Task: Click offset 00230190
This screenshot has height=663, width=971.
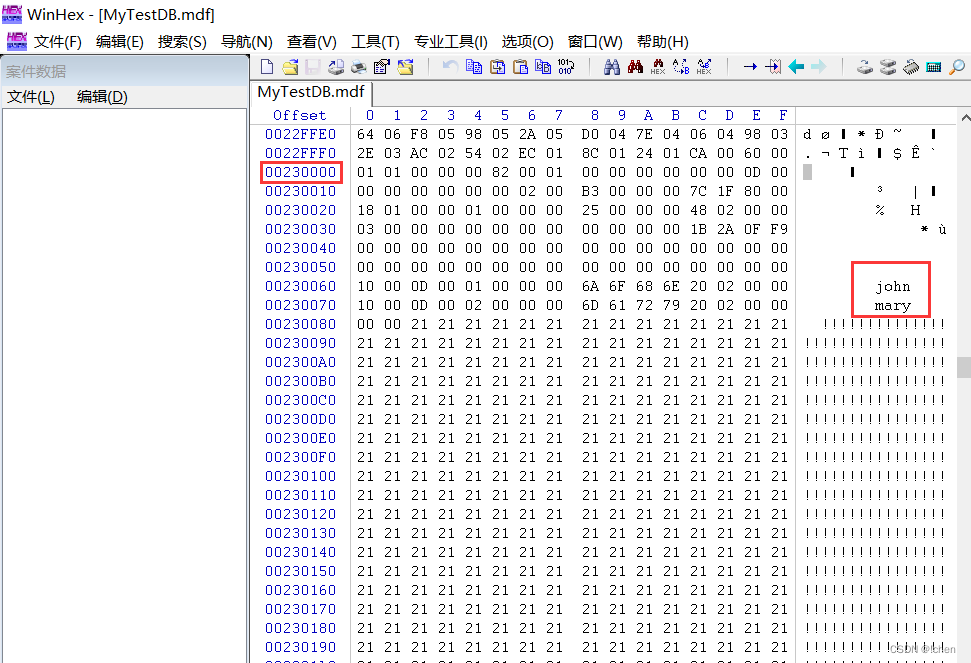Action: coord(300,647)
